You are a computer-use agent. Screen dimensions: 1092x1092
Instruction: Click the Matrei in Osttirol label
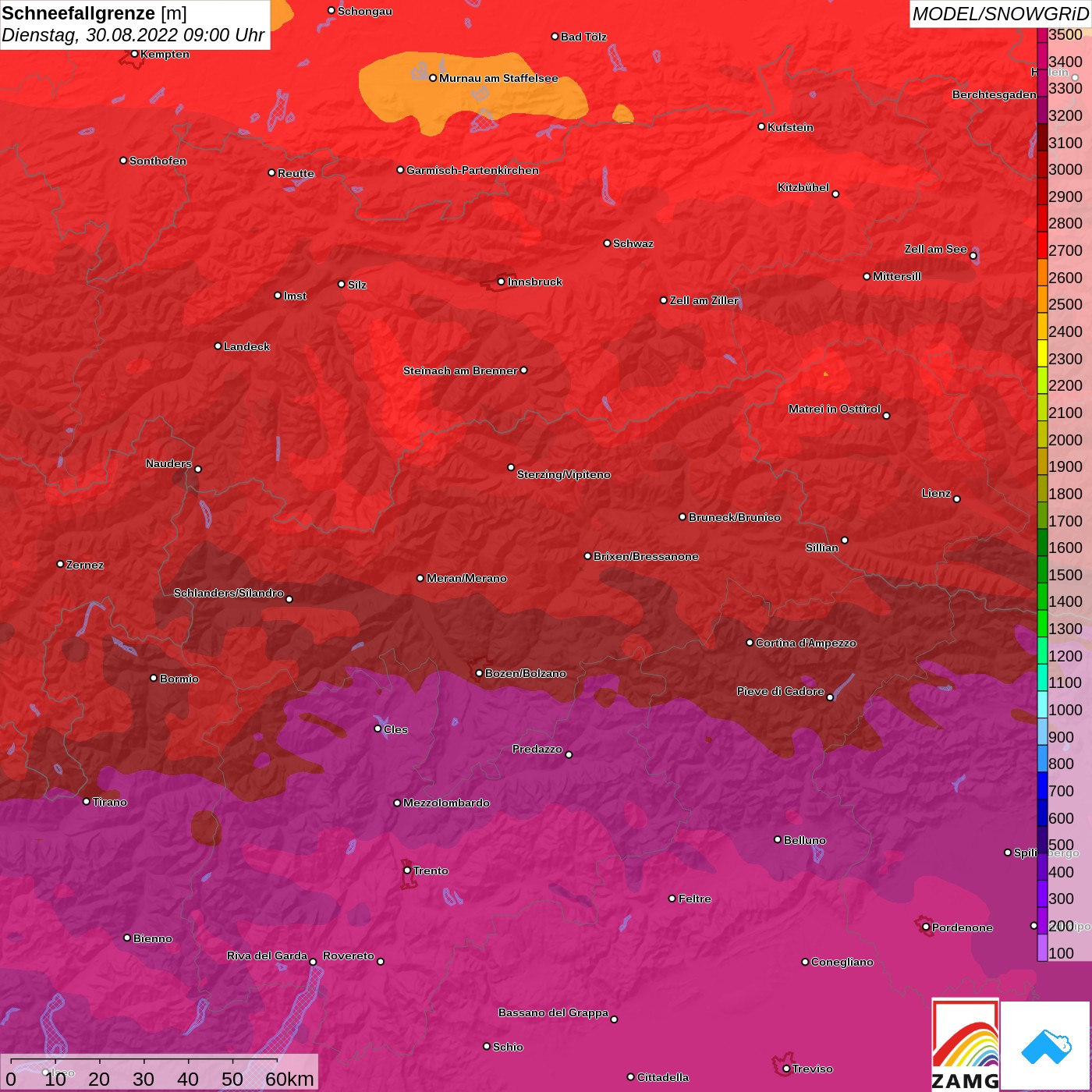[835, 409]
